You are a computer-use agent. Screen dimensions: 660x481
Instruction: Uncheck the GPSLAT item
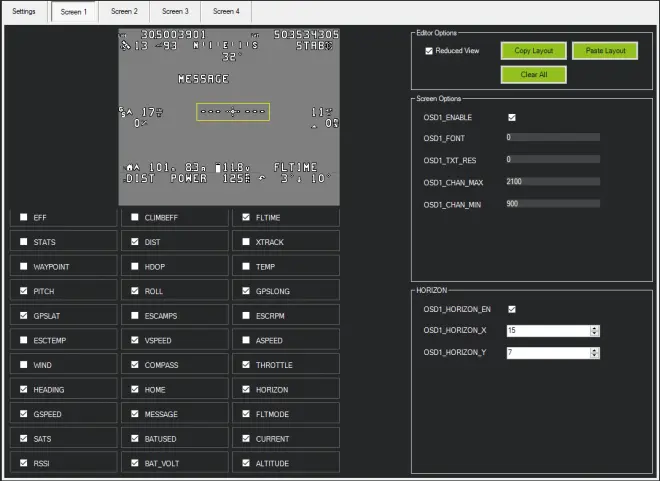[x=24, y=315]
